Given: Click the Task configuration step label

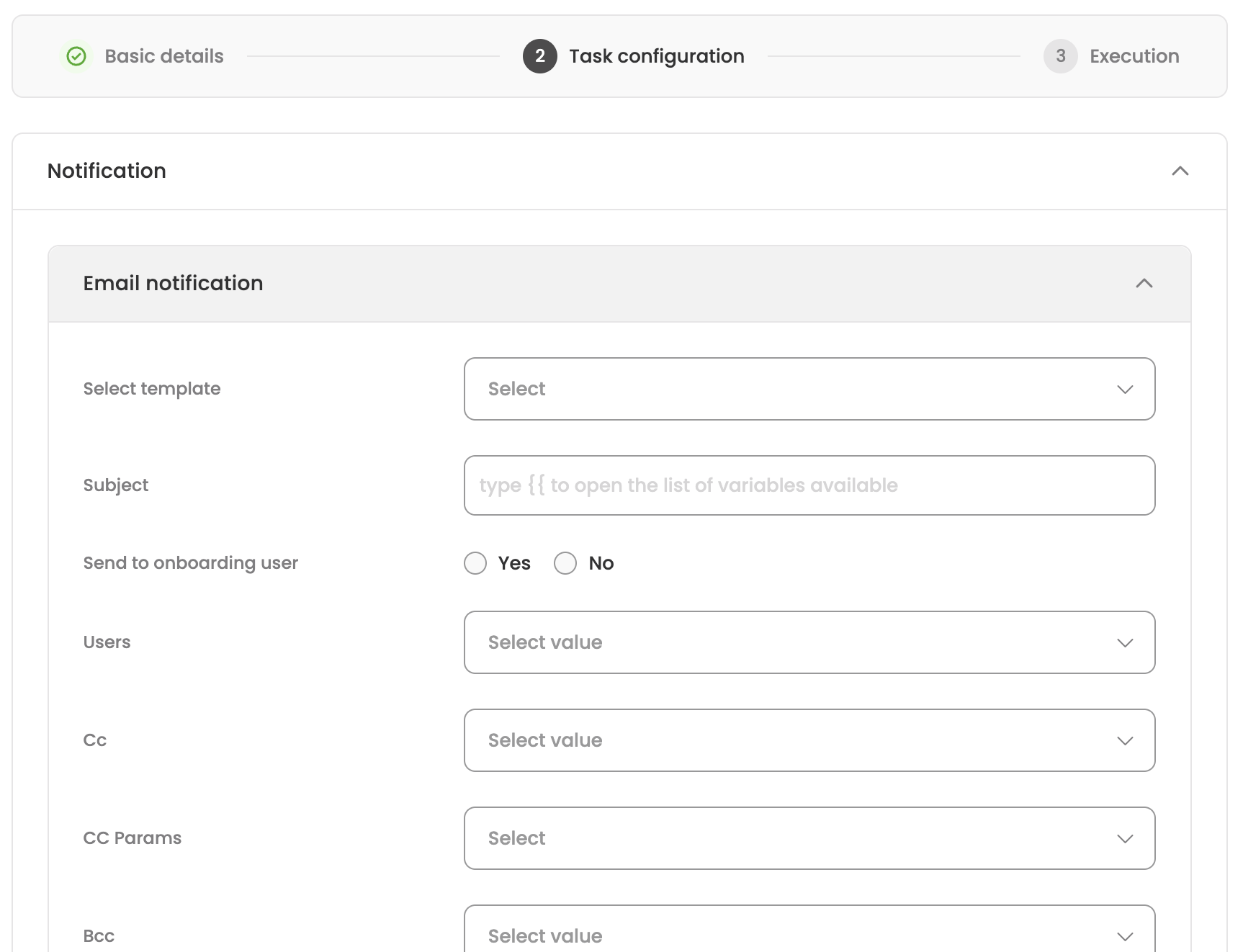Looking at the screenshot, I should pyautogui.click(x=656, y=56).
